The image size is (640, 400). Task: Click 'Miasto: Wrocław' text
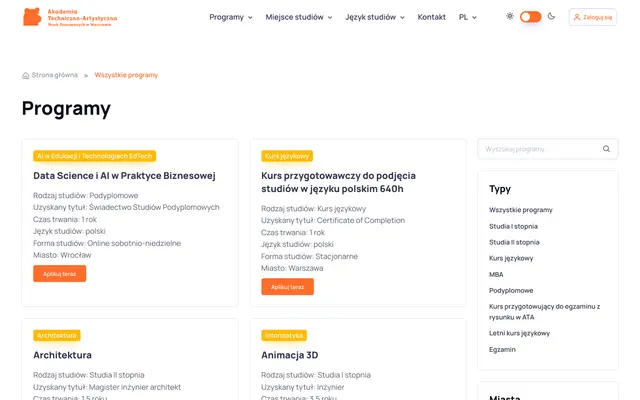62,255
